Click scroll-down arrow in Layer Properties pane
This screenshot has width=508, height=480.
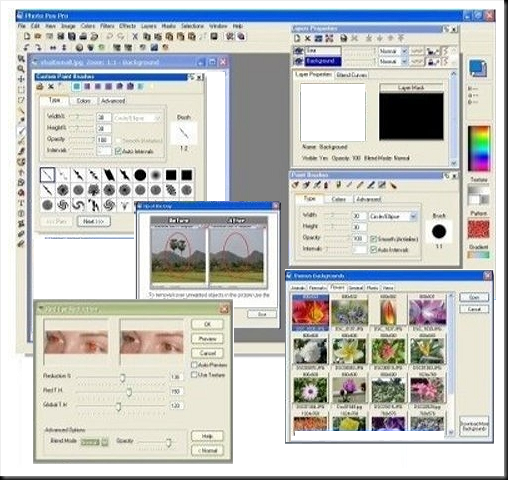453,163
